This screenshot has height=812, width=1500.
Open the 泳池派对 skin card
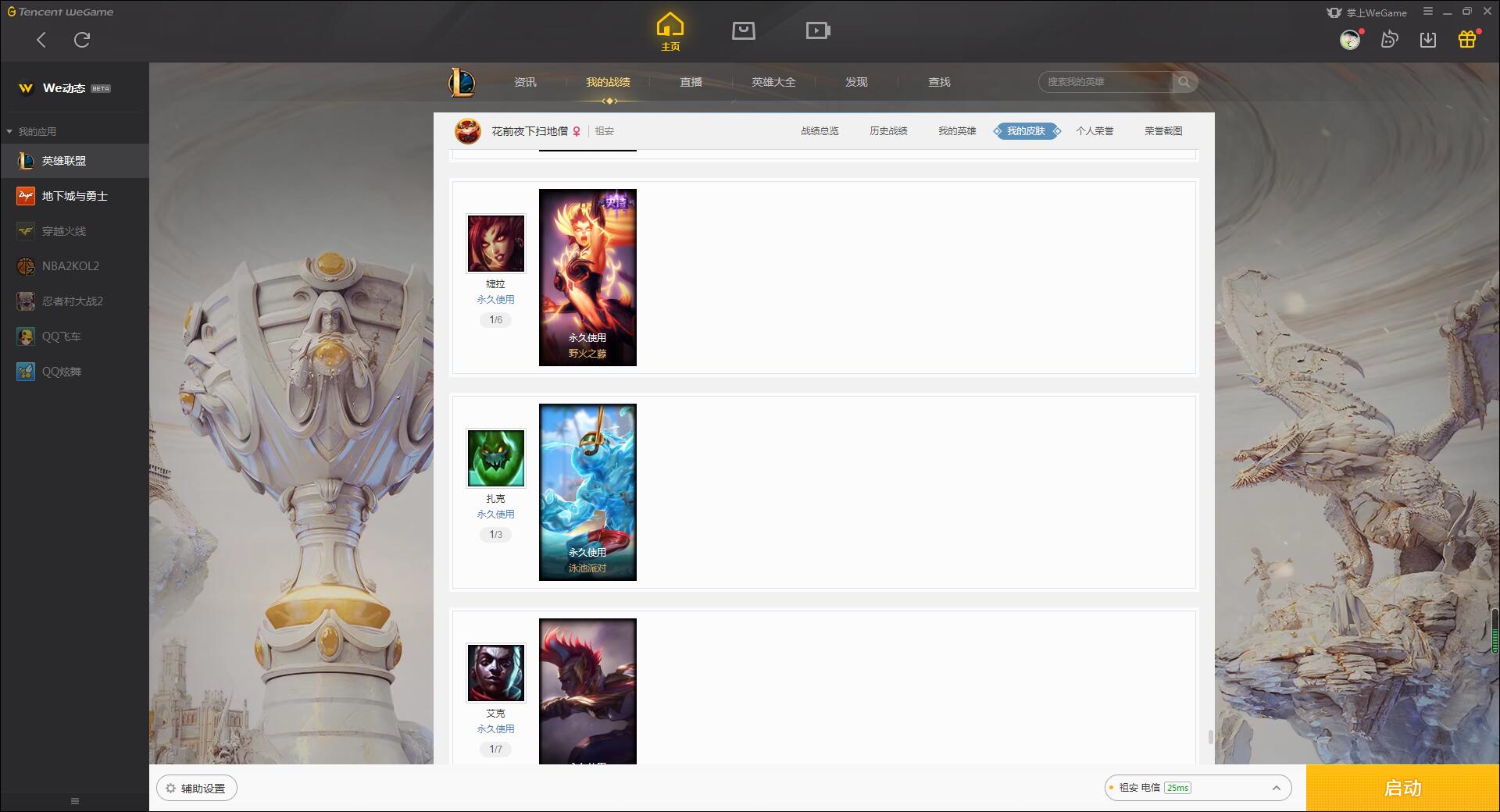click(587, 492)
